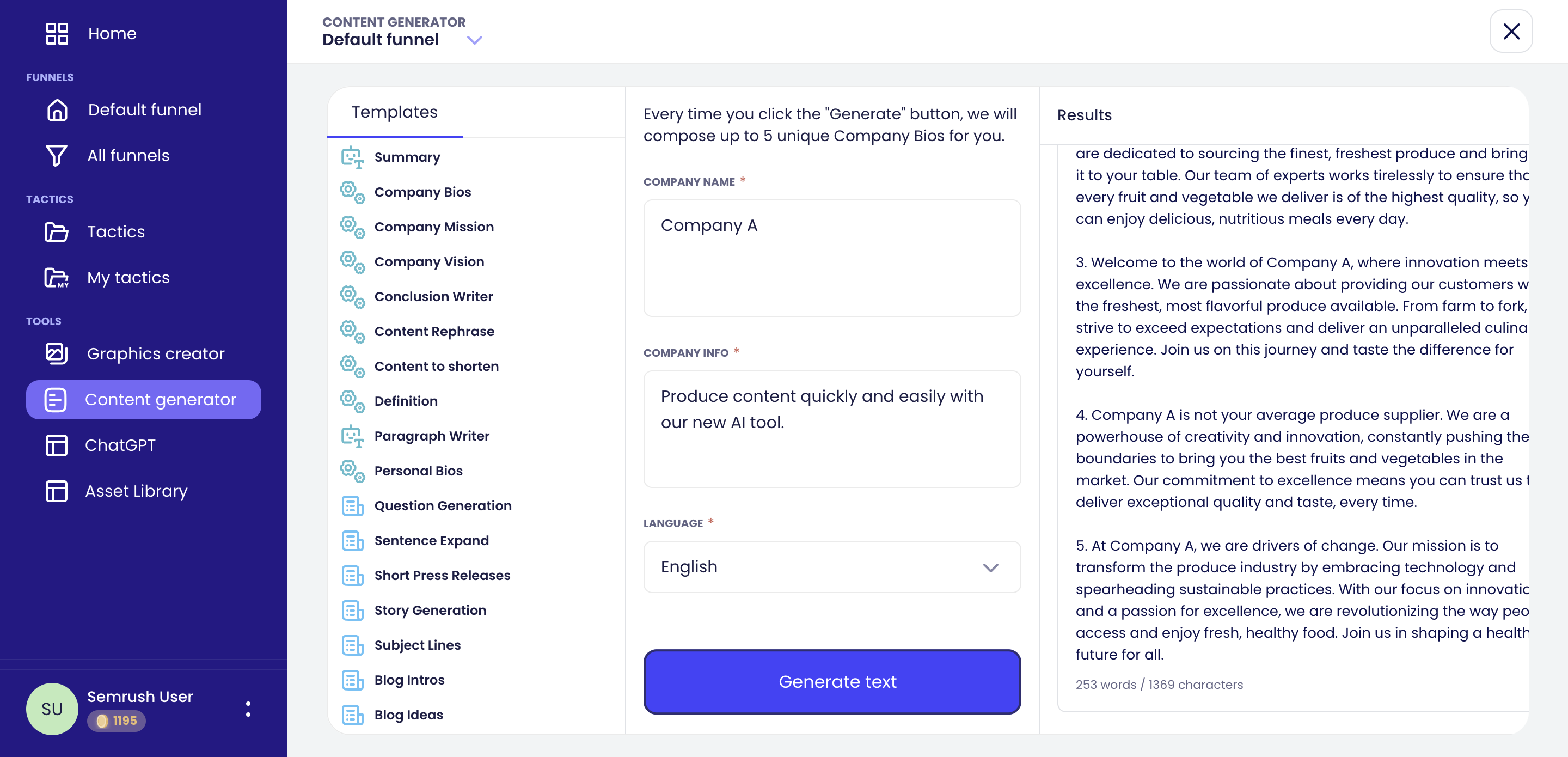Select the Paragraph Writer template
1568x757 pixels.
tap(432, 436)
